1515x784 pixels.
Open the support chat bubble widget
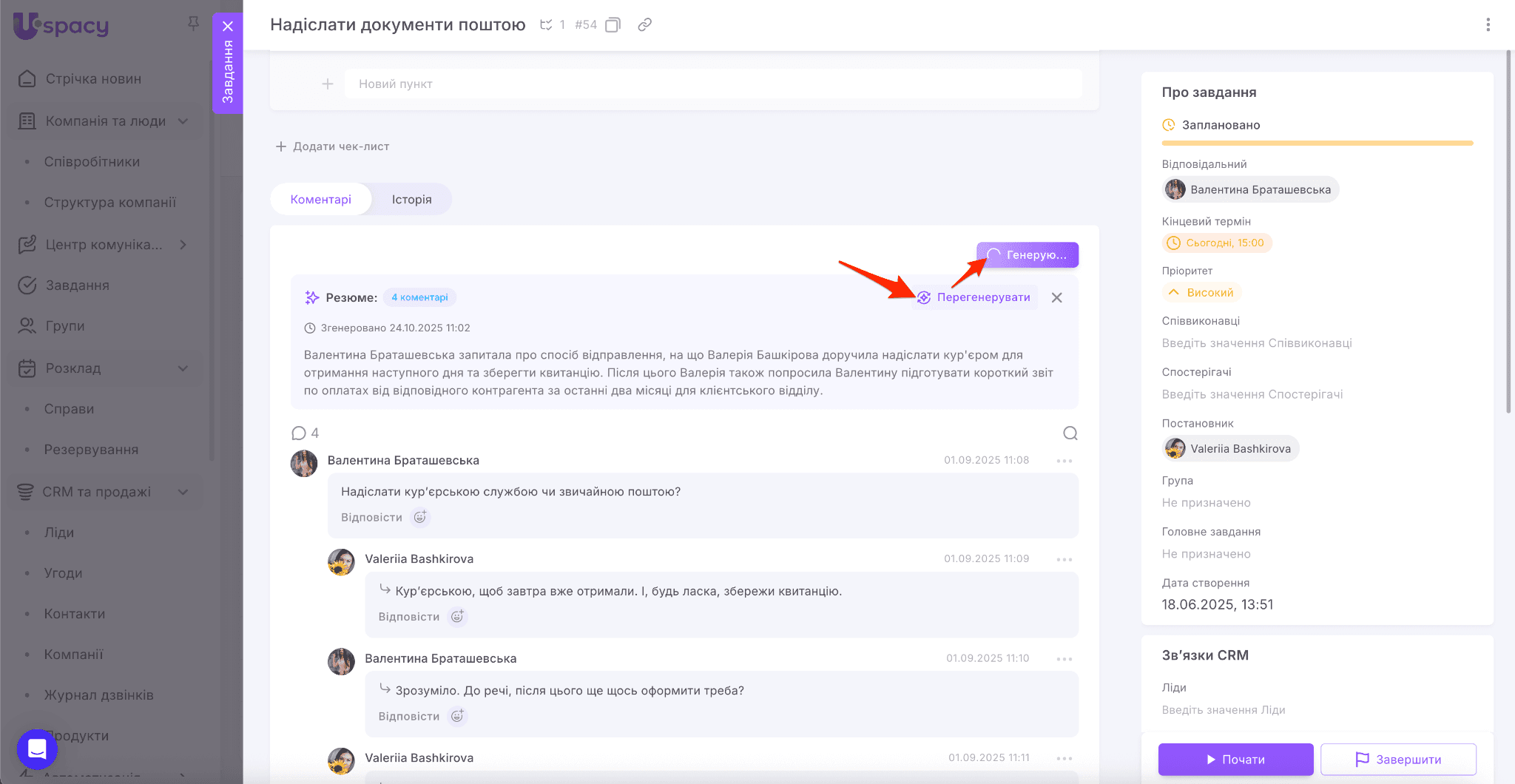pyautogui.click(x=37, y=749)
